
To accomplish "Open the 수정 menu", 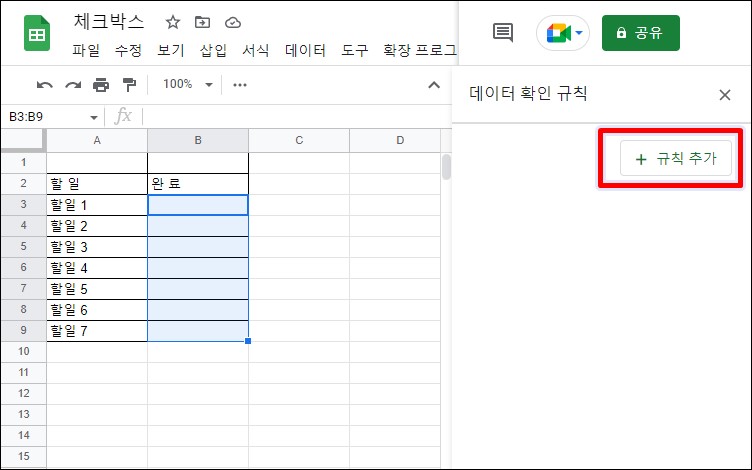I will point(128,50).
